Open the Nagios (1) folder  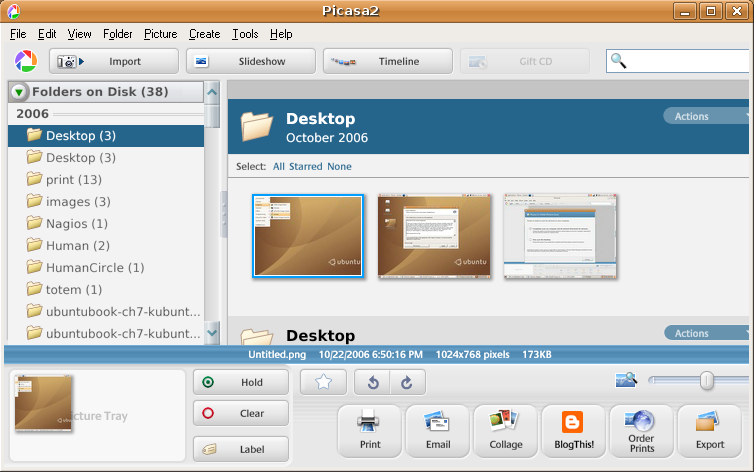tap(106, 224)
